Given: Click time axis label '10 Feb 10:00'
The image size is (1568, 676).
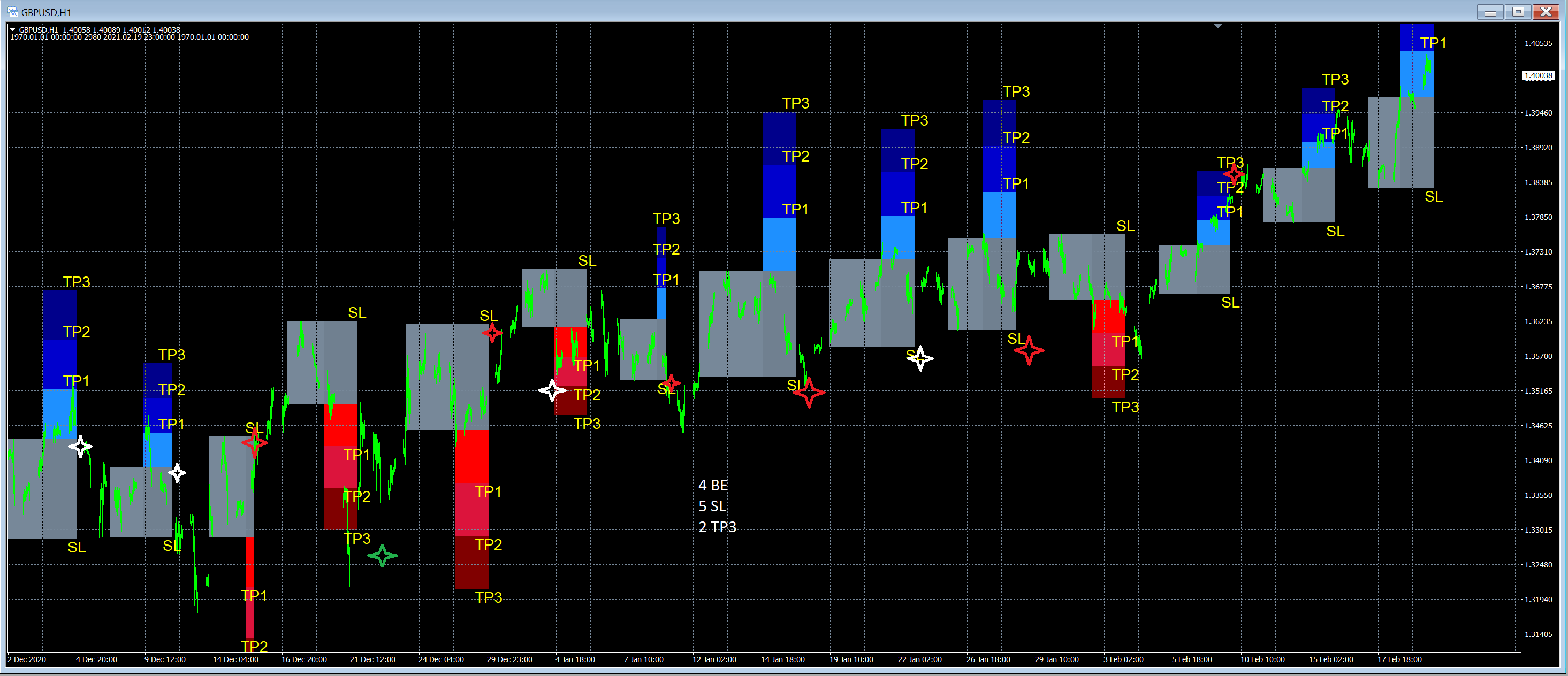Looking at the screenshot, I should click(x=1262, y=659).
